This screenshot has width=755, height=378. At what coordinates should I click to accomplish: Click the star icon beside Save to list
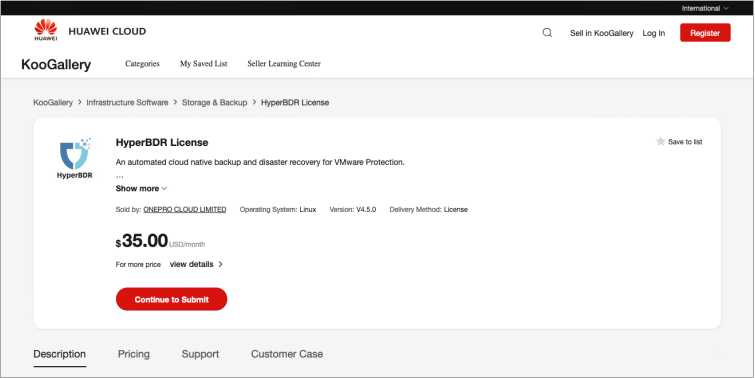pos(661,142)
